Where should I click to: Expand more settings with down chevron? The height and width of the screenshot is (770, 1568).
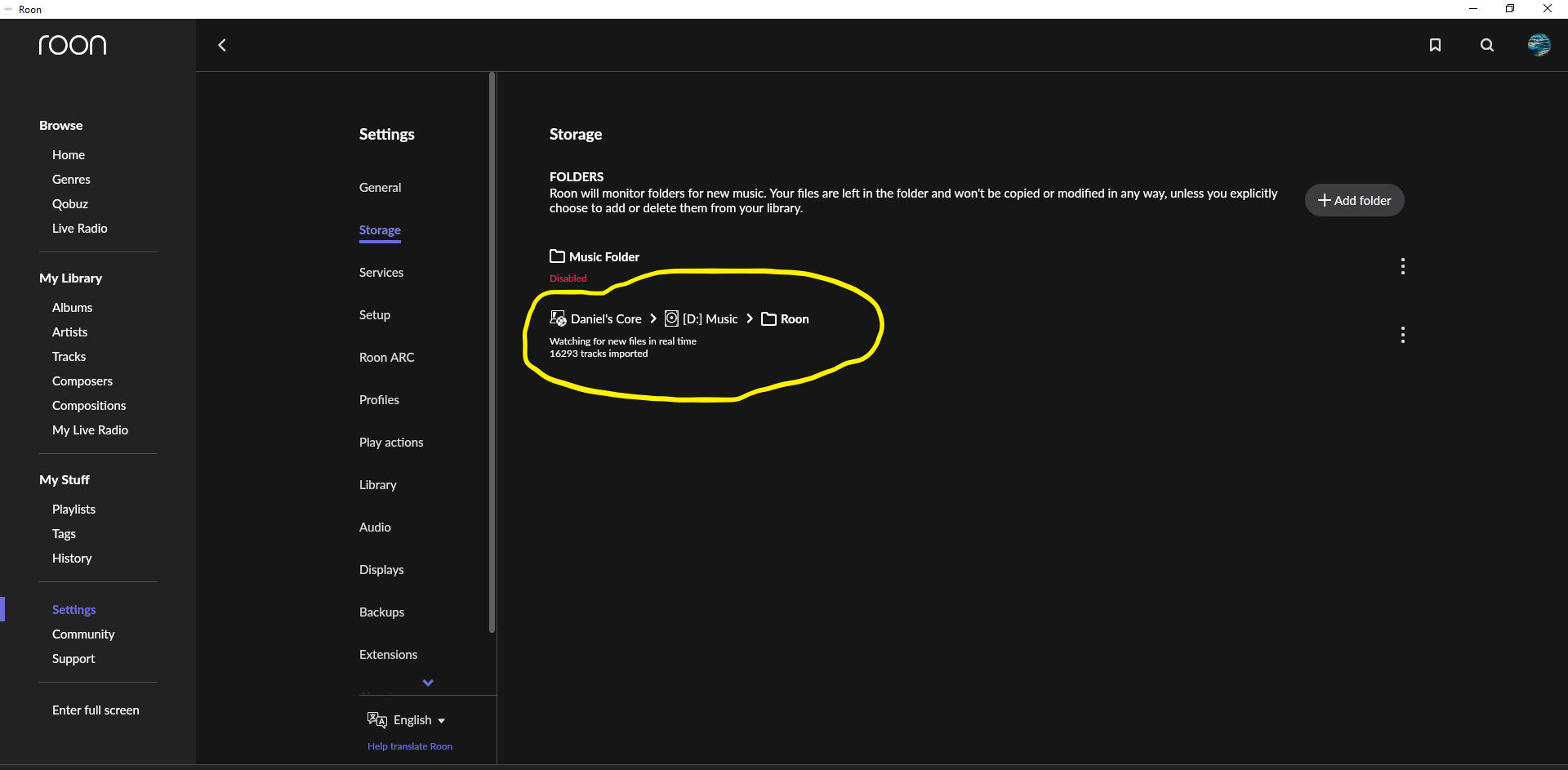coord(428,683)
